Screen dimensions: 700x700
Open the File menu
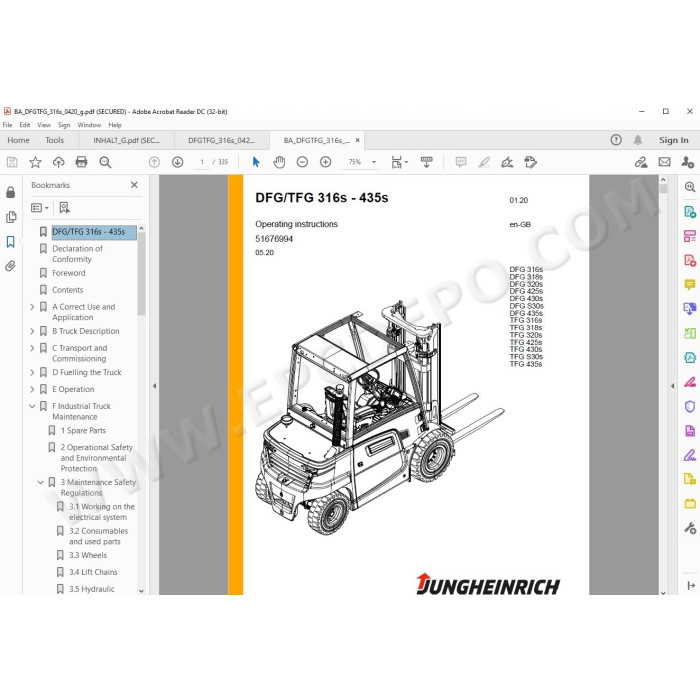[x=8, y=125]
